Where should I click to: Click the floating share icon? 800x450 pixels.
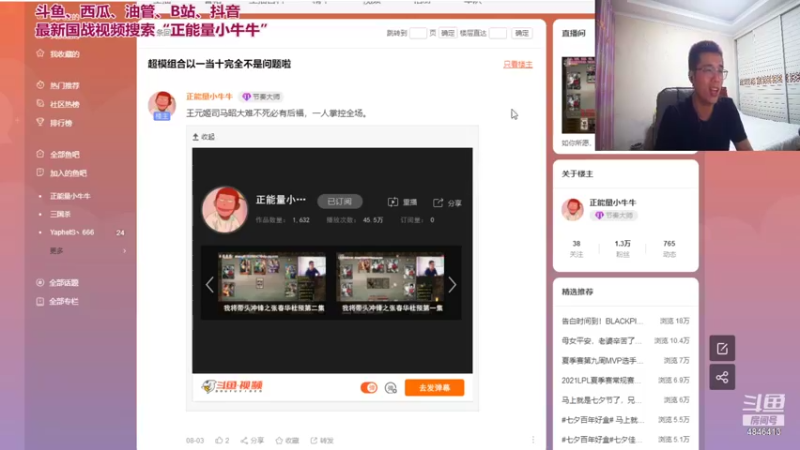pos(722,377)
